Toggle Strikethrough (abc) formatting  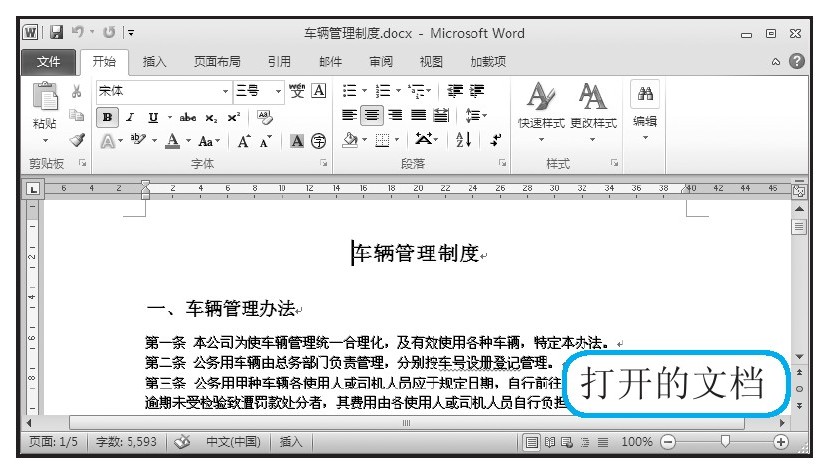[x=187, y=117]
